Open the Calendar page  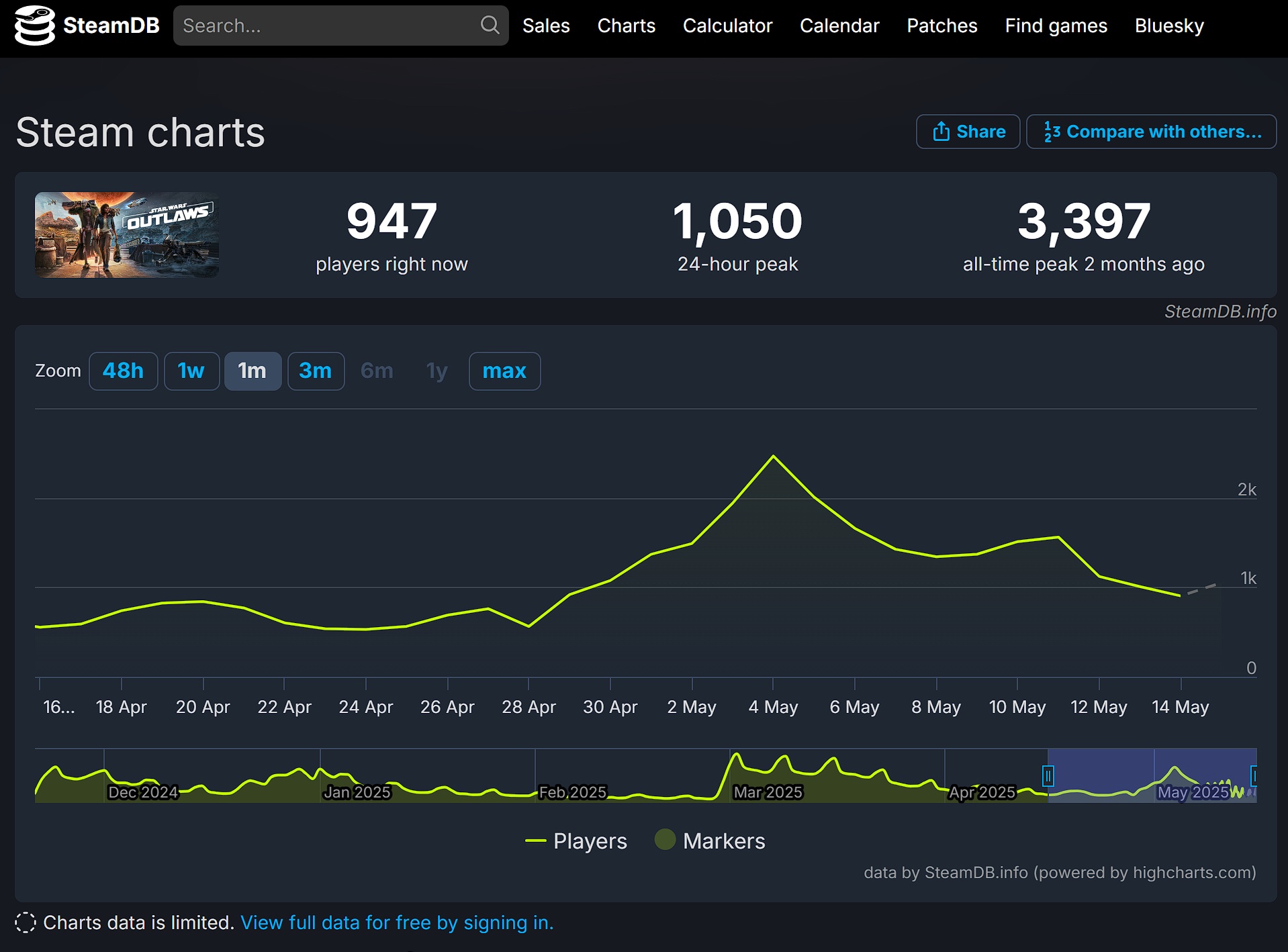pos(839,26)
